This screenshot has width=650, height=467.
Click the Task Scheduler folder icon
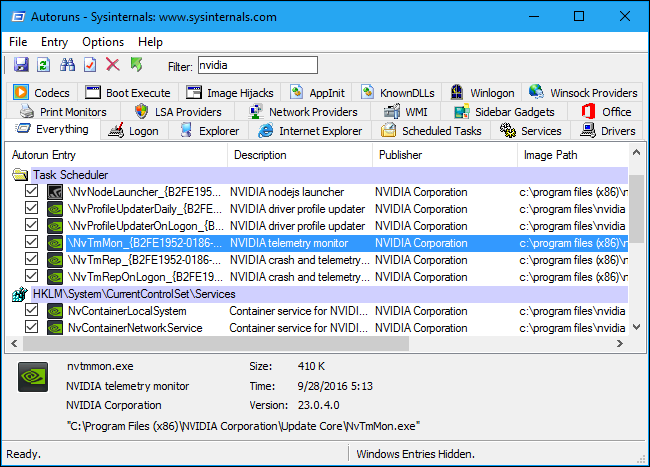[20, 174]
